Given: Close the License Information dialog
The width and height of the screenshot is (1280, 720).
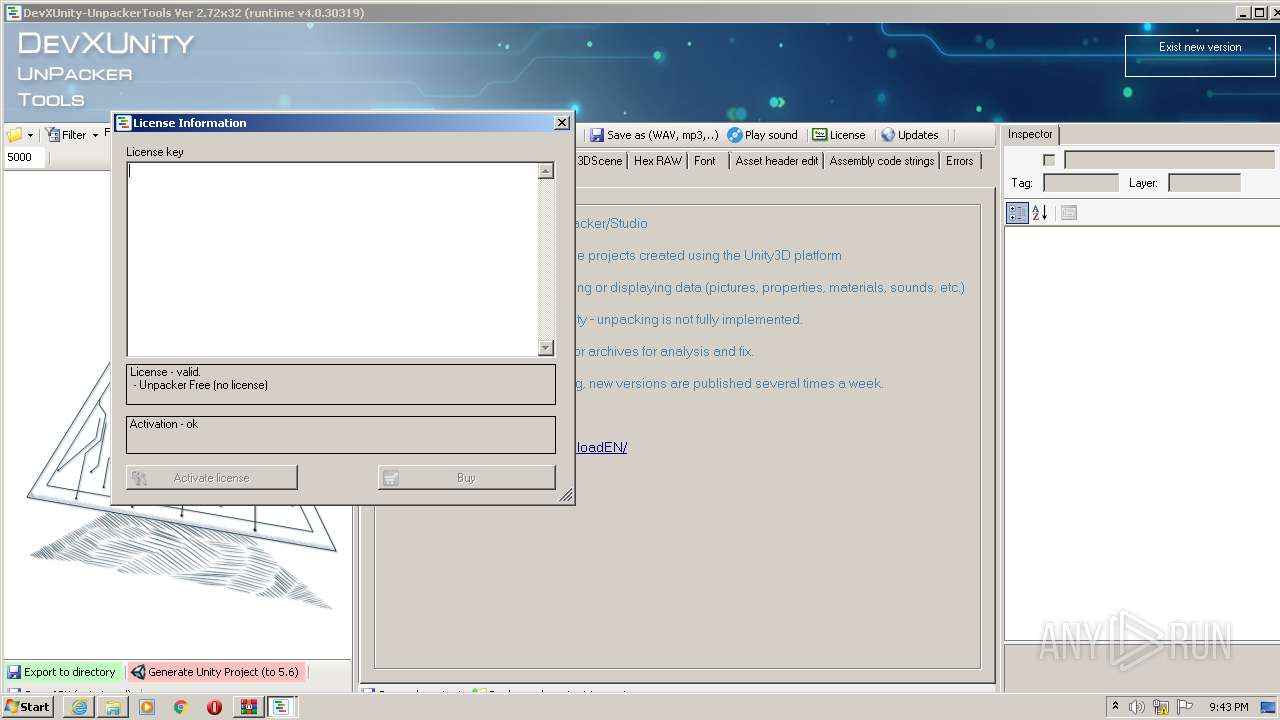Looking at the screenshot, I should coord(562,123).
